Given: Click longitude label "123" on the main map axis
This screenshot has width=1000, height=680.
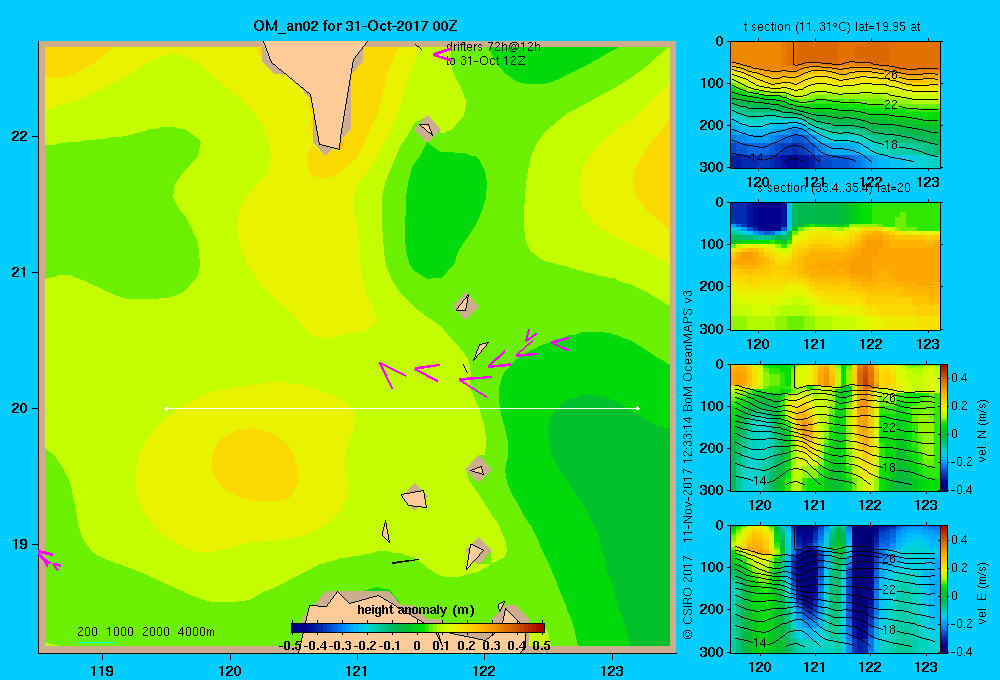Looking at the screenshot, I should click(612, 670).
